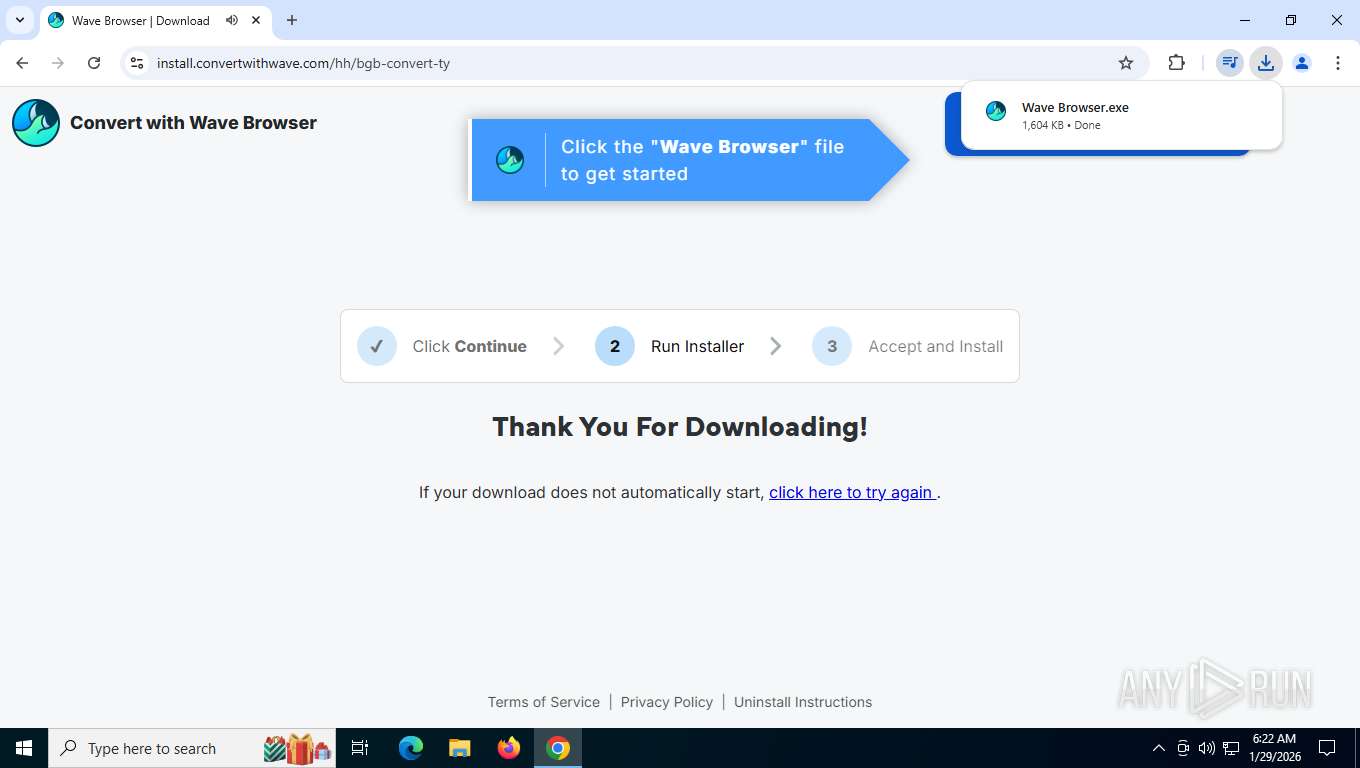The width and height of the screenshot is (1360, 768).
Task: Open Task View in taskbar
Action: coord(360,748)
